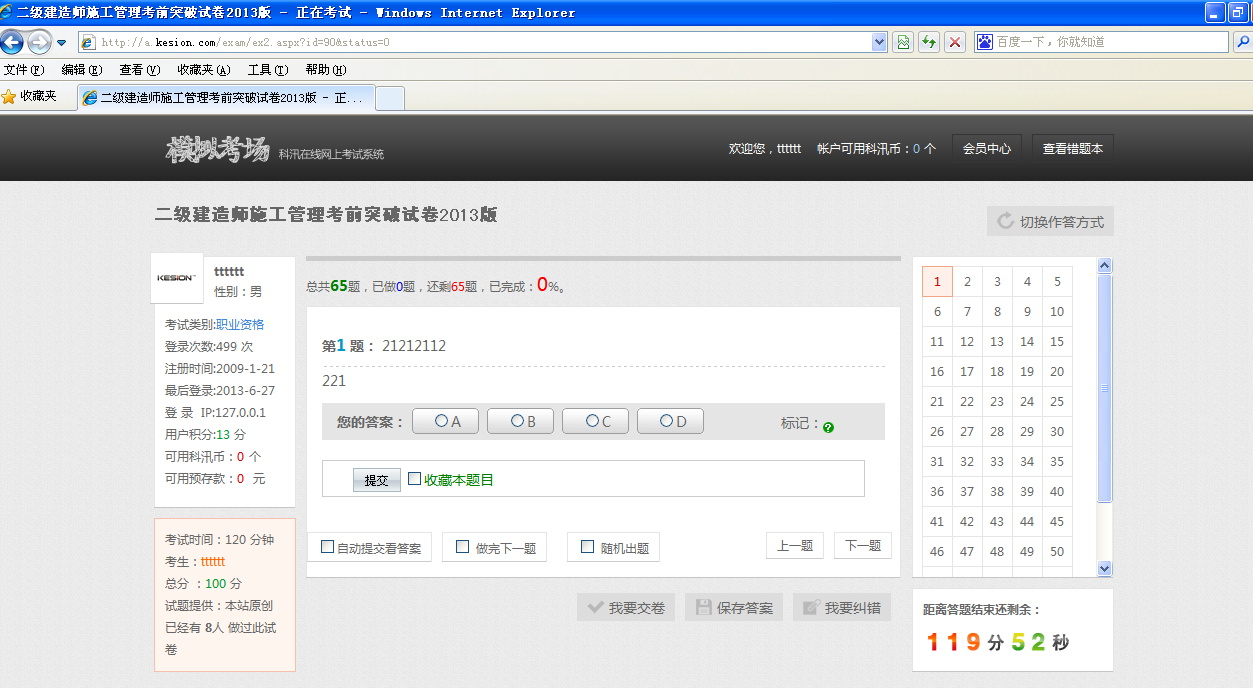Jump to question 2 in number grid

(x=967, y=282)
